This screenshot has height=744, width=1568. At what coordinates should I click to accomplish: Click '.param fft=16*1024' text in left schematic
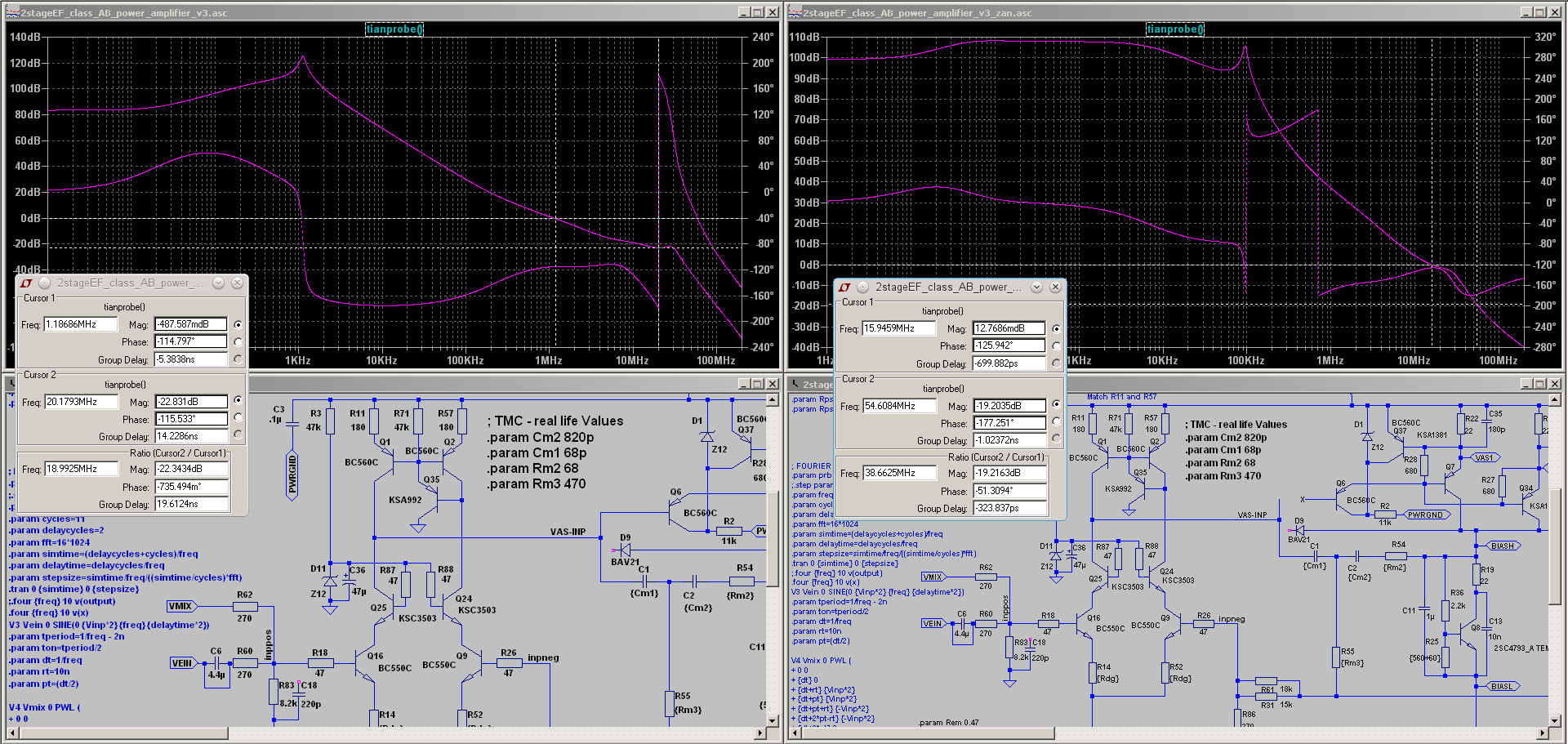pyautogui.click(x=49, y=542)
